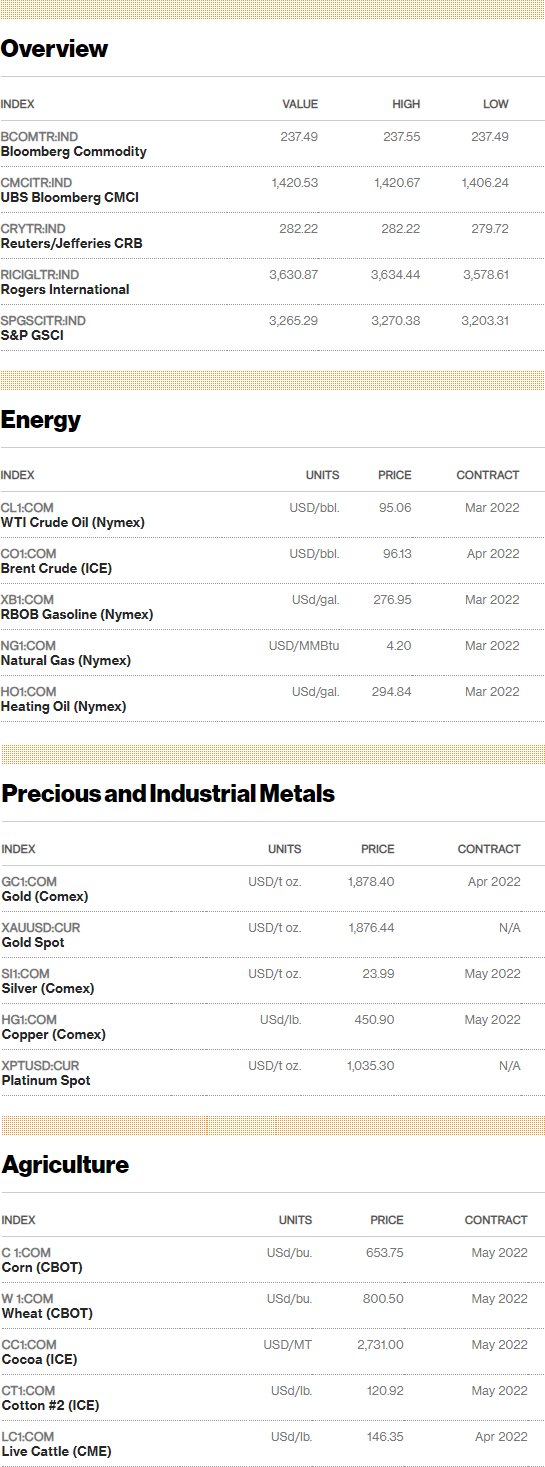
Task: Open Cocoa (ICE) quote
Action: pyautogui.click(x=40, y=1360)
